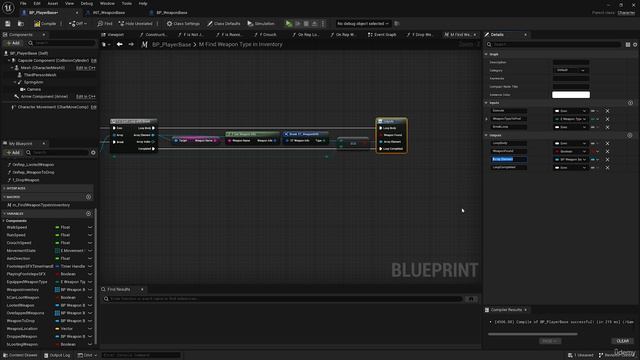Click the Find button in the toolbar
This screenshot has height=360, width=640.
click(x=105, y=24)
